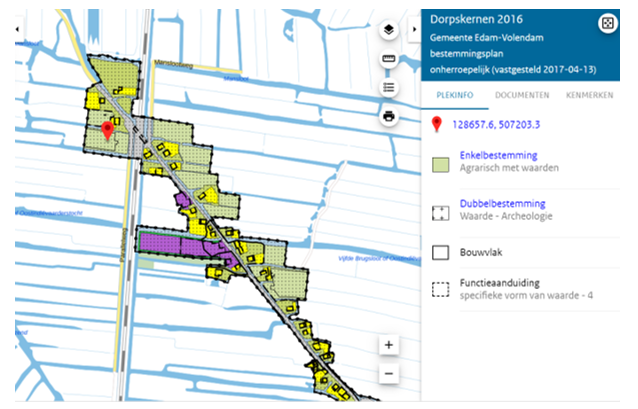Screen dimensions: 638x409
Task: Click the Bouwvlak legend square symbol
Action: coord(437,253)
